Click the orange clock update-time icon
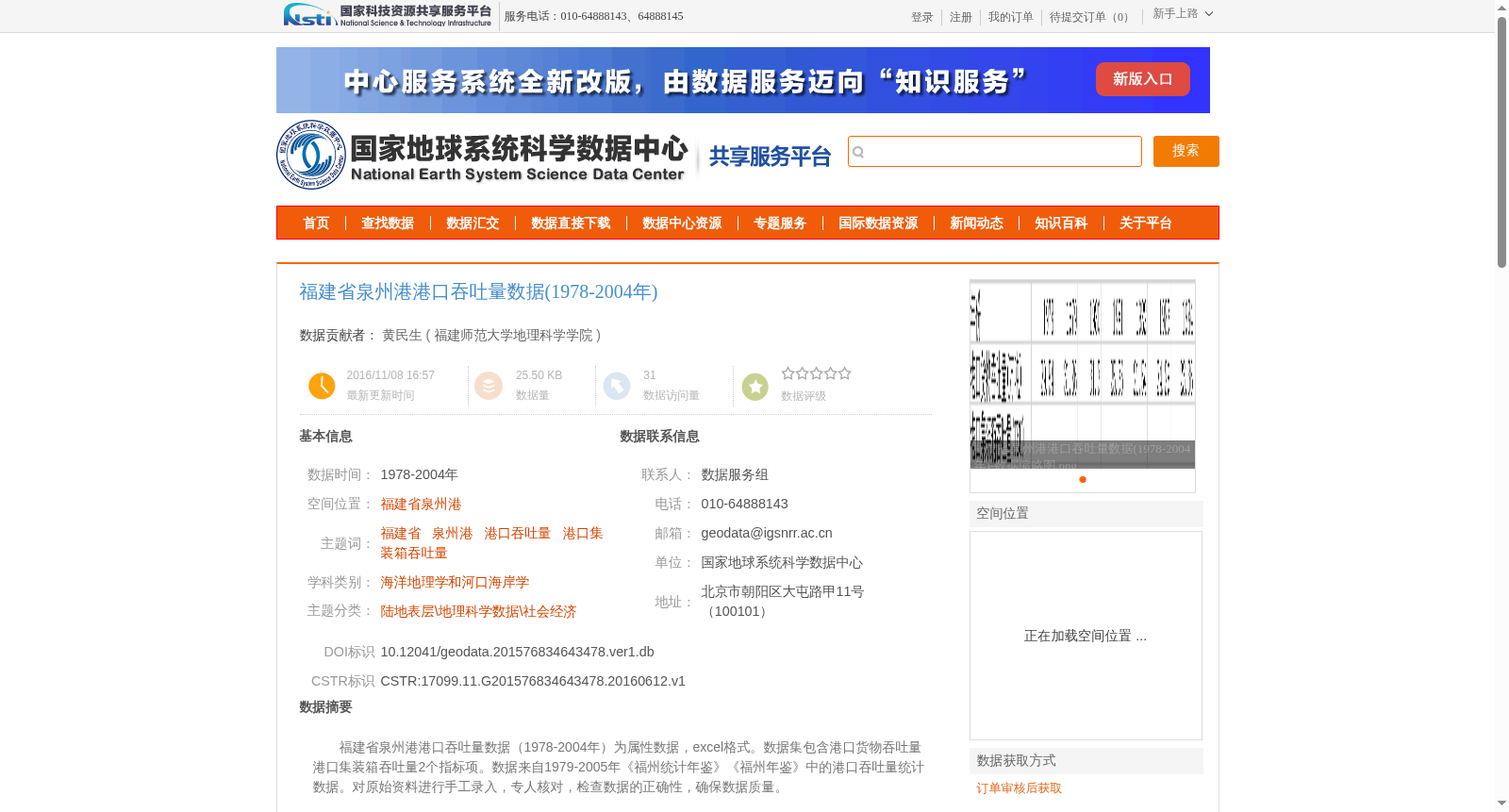The width and height of the screenshot is (1509, 812). (x=322, y=386)
